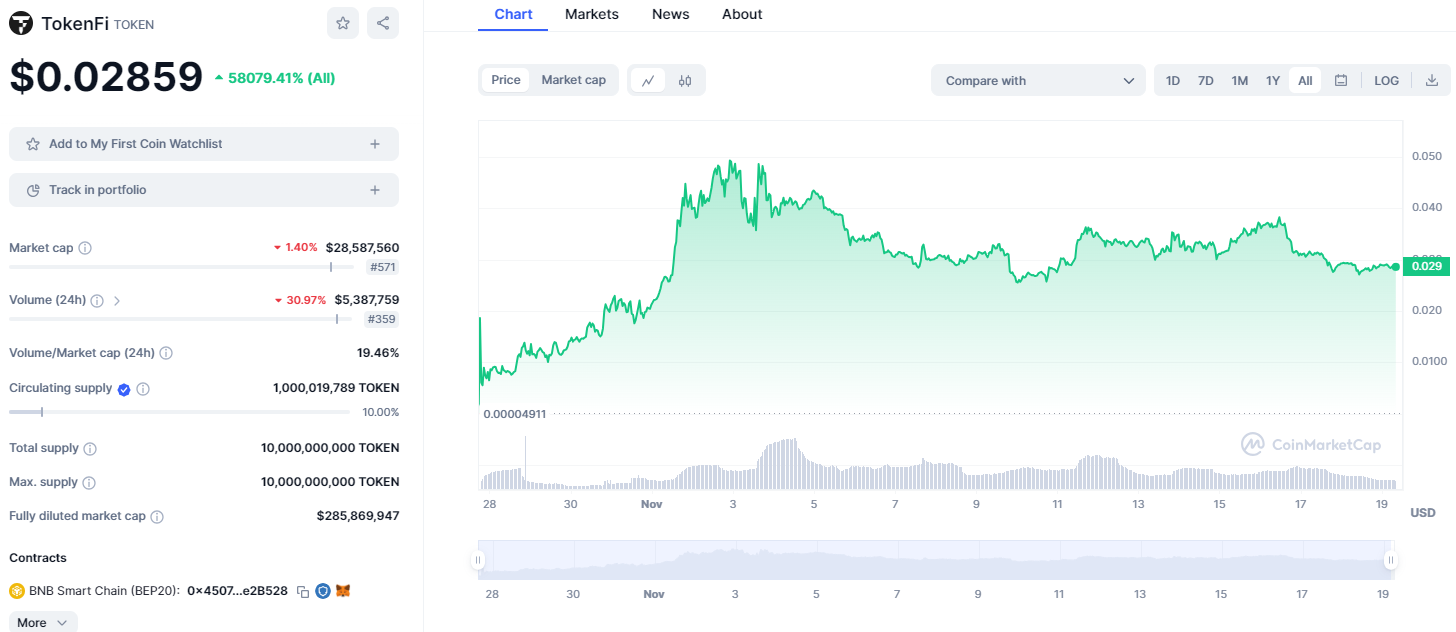Enable LOG scale on the chart
1456x632 pixels.
pyautogui.click(x=1386, y=81)
